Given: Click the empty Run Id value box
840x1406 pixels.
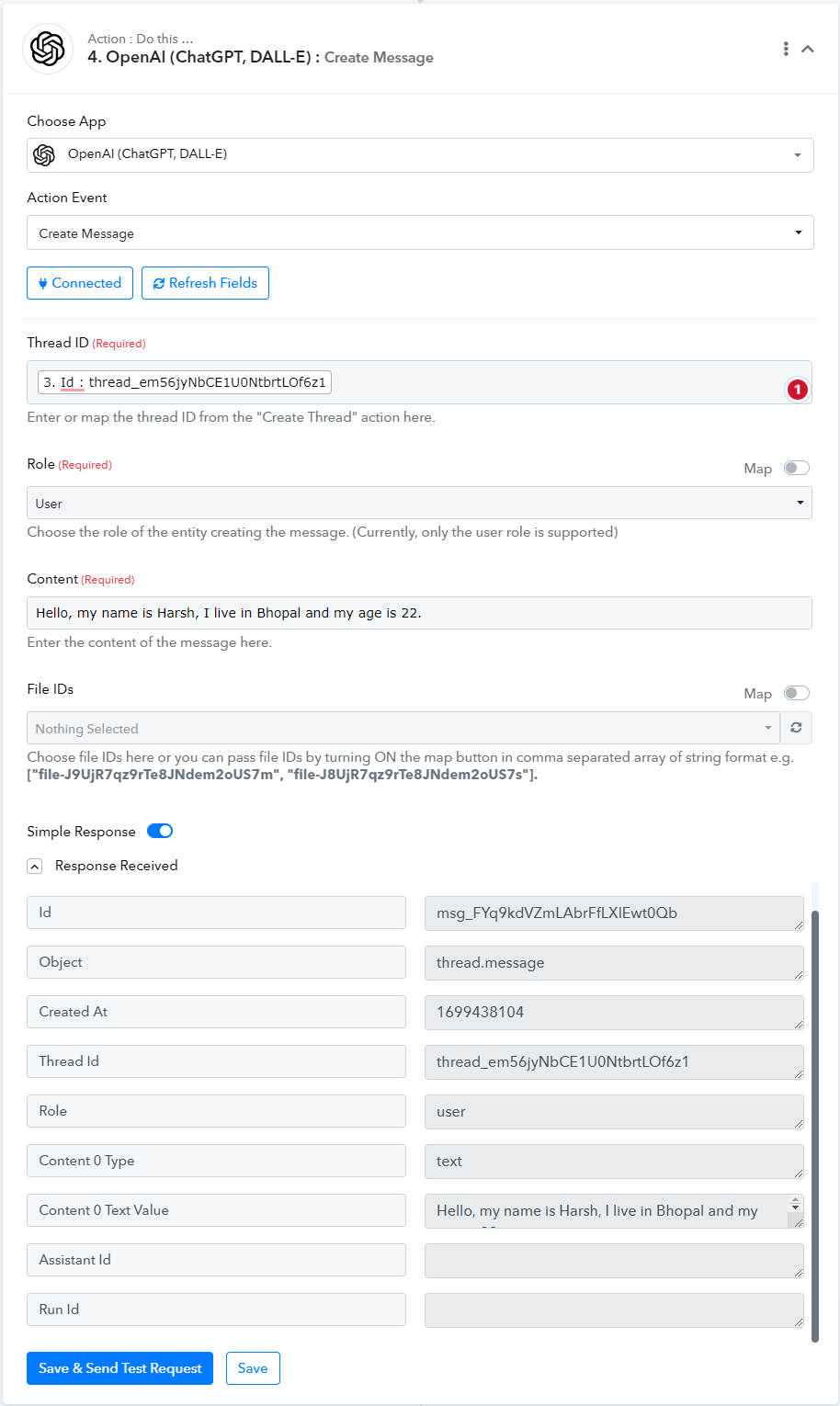Looking at the screenshot, I should [614, 1310].
